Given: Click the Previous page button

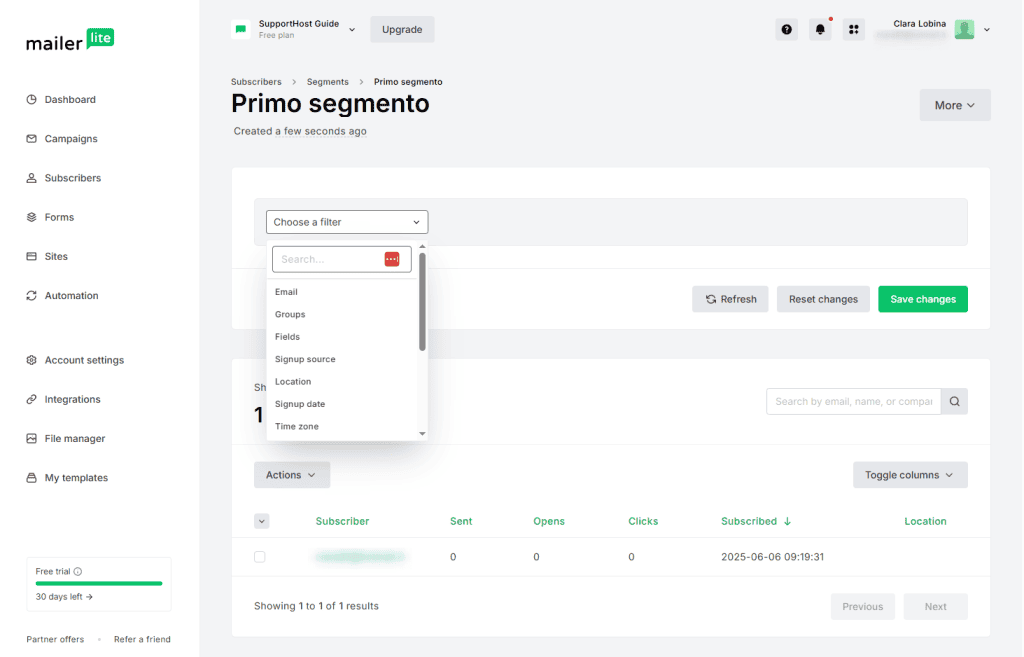Looking at the screenshot, I should coord(862,607).
